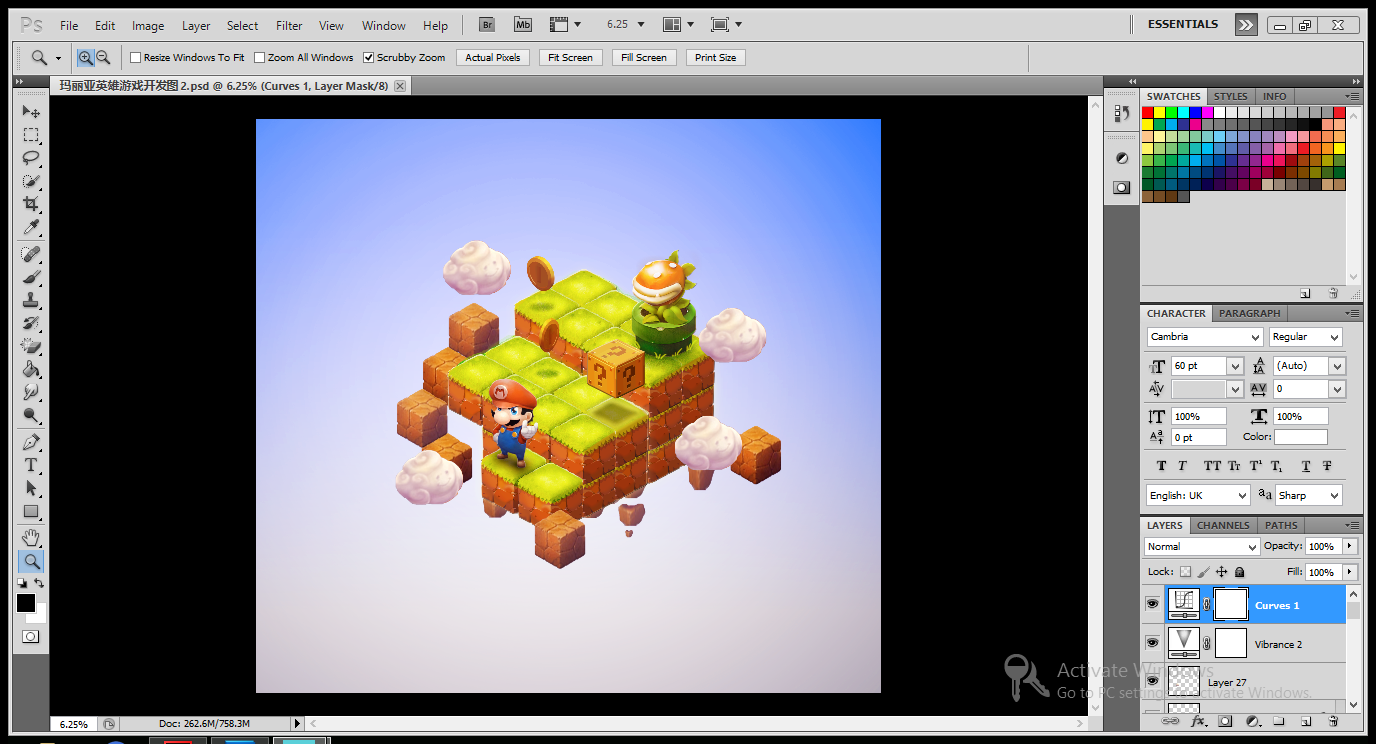
Task: Open the Sharp anti-aliasing dropdown
Action: point(1308,495)
